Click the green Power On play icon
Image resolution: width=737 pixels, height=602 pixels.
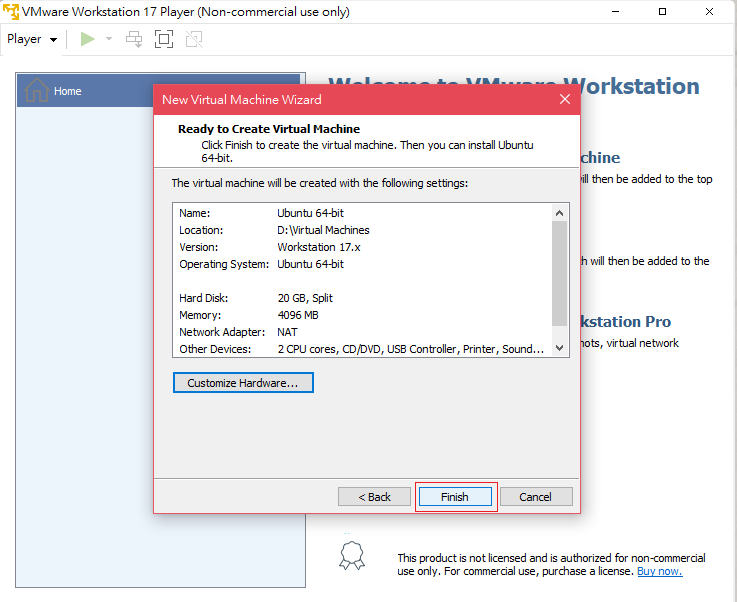pyautogui.click(x=87, y=39)
